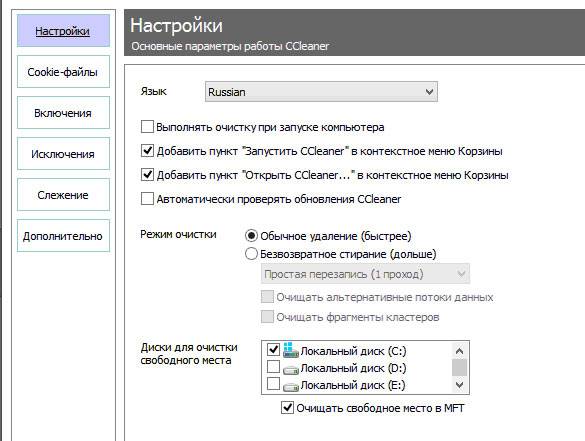Open the Cookie-файлы section
This screenshot has width=585, height=441.
click(63, 72)
